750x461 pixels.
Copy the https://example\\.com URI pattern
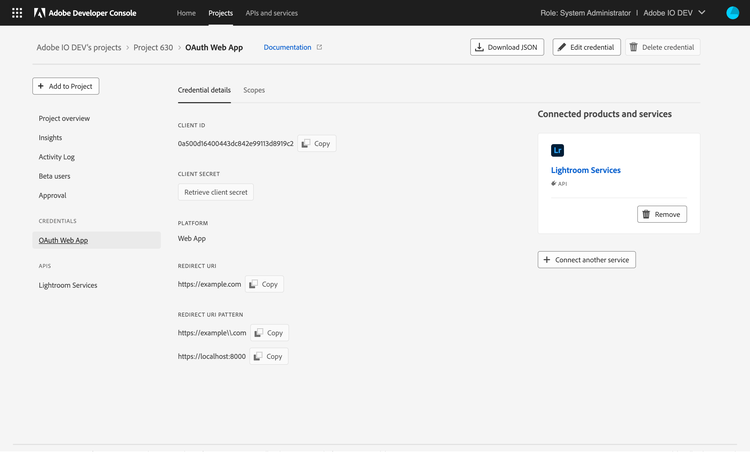pyautogui.click(x=269, y=333)
